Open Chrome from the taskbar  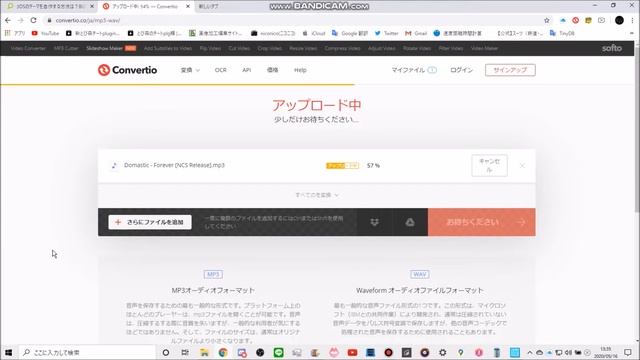(x=223, y=352)
